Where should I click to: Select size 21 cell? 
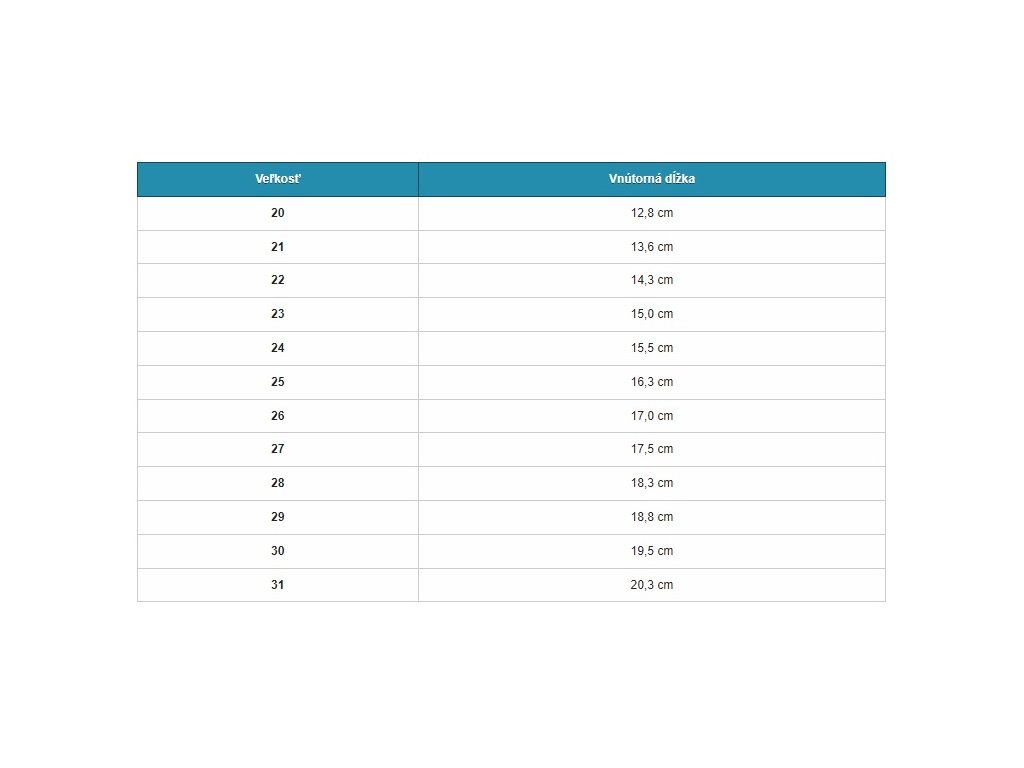278,247
